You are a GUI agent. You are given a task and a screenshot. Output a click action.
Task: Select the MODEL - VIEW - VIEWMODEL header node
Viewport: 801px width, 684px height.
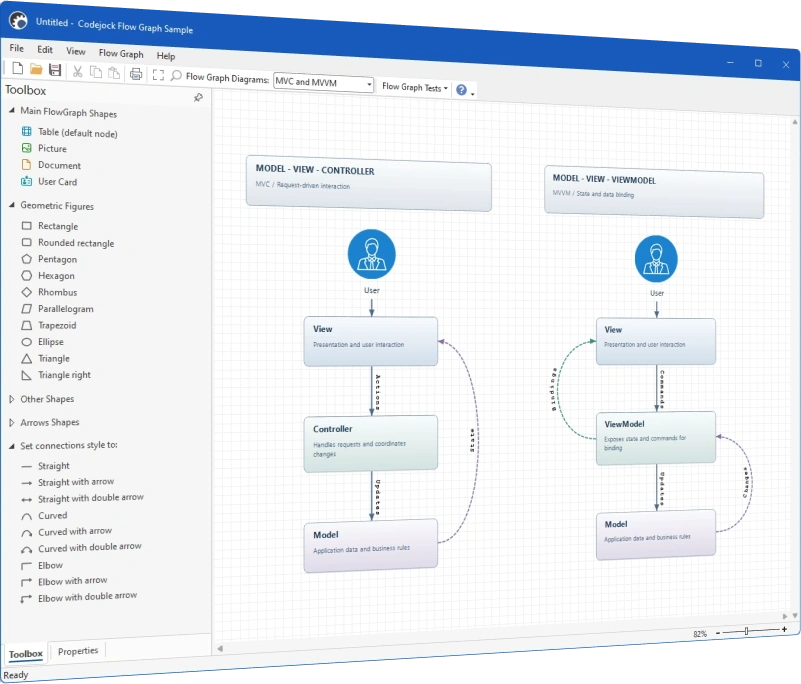pos(654,192)
